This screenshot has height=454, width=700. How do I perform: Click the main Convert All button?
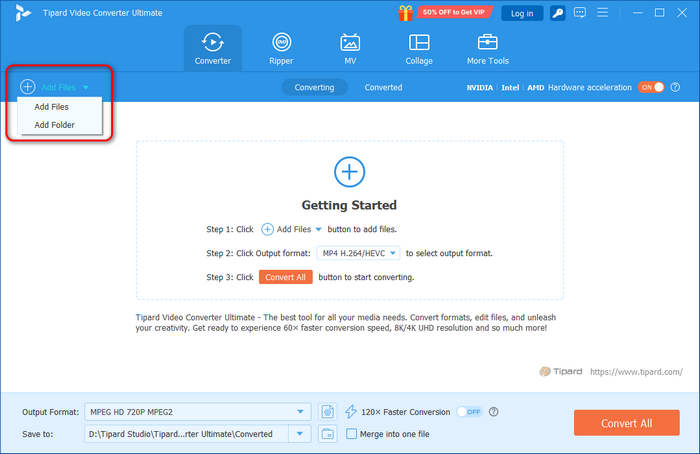tap(627, 423)
